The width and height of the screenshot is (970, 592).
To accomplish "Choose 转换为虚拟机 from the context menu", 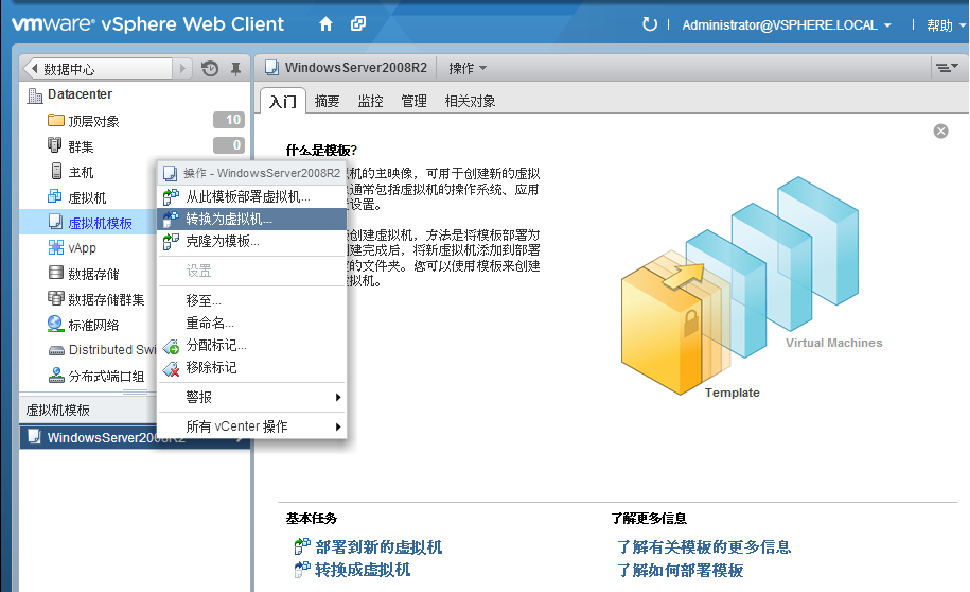I will click(x=252, y=219).
